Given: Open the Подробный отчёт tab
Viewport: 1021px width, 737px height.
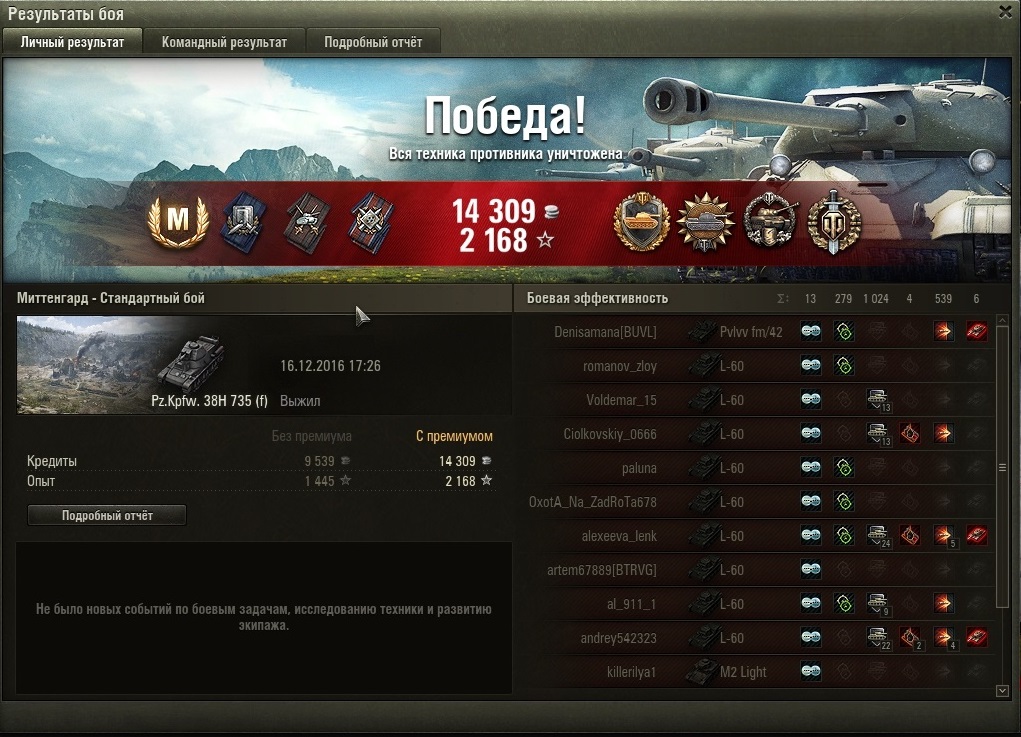Looking at the screenshot, I should pos(373,42).
